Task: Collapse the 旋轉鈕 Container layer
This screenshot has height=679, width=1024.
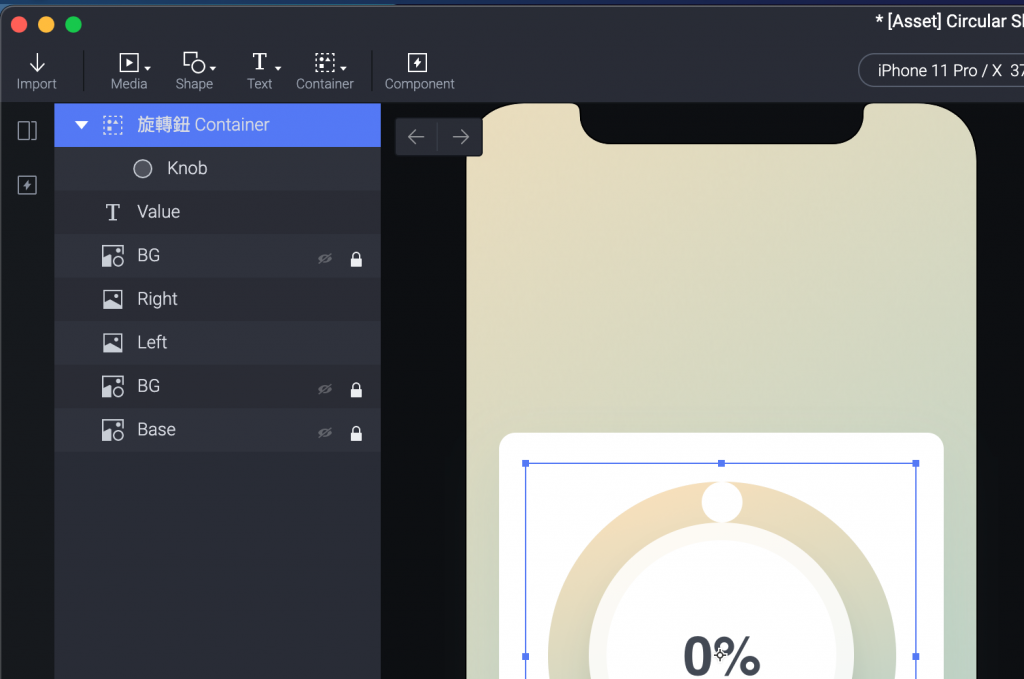Action: [81, 125]
